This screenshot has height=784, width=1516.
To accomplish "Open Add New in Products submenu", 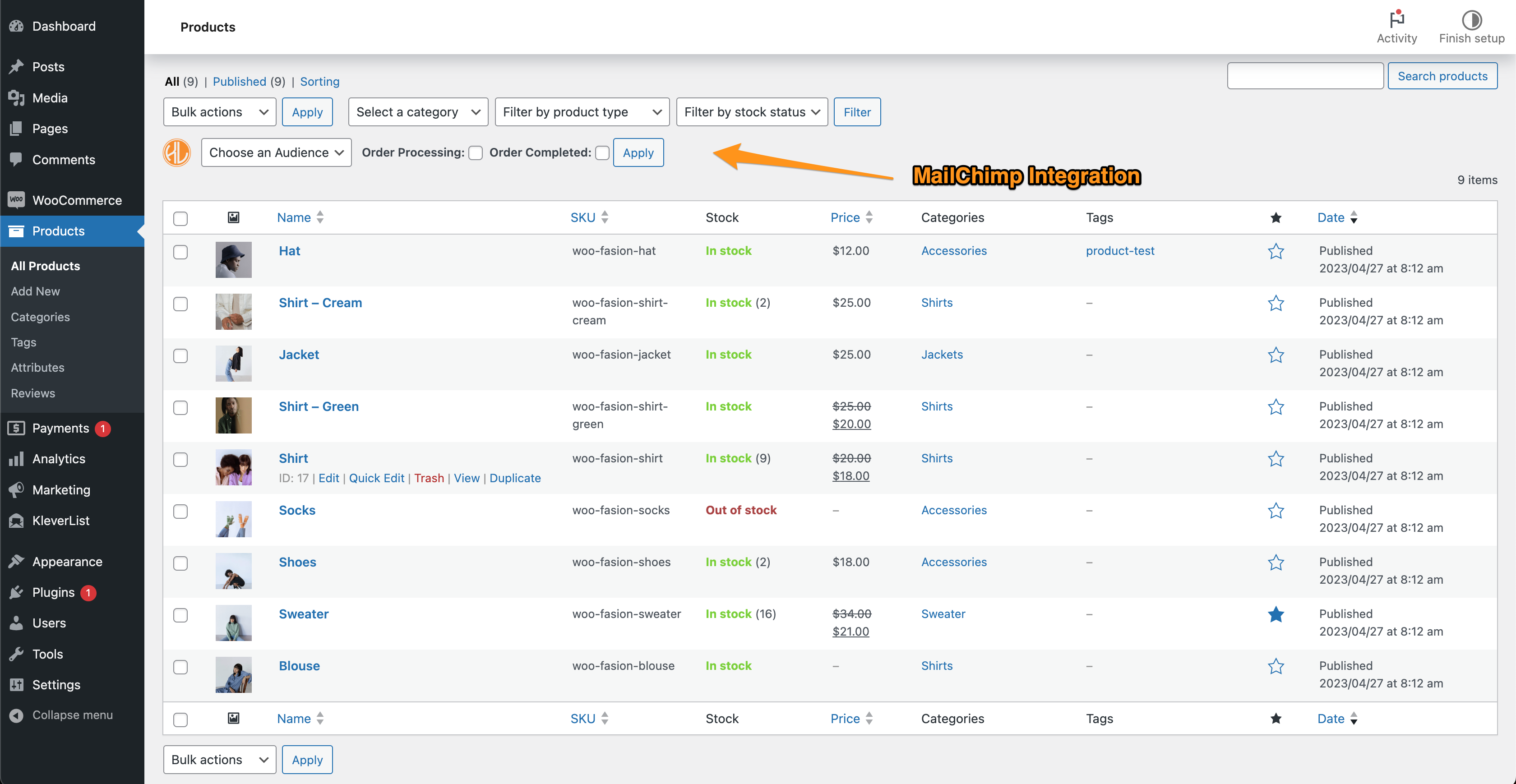I will (x=35, y=291).
